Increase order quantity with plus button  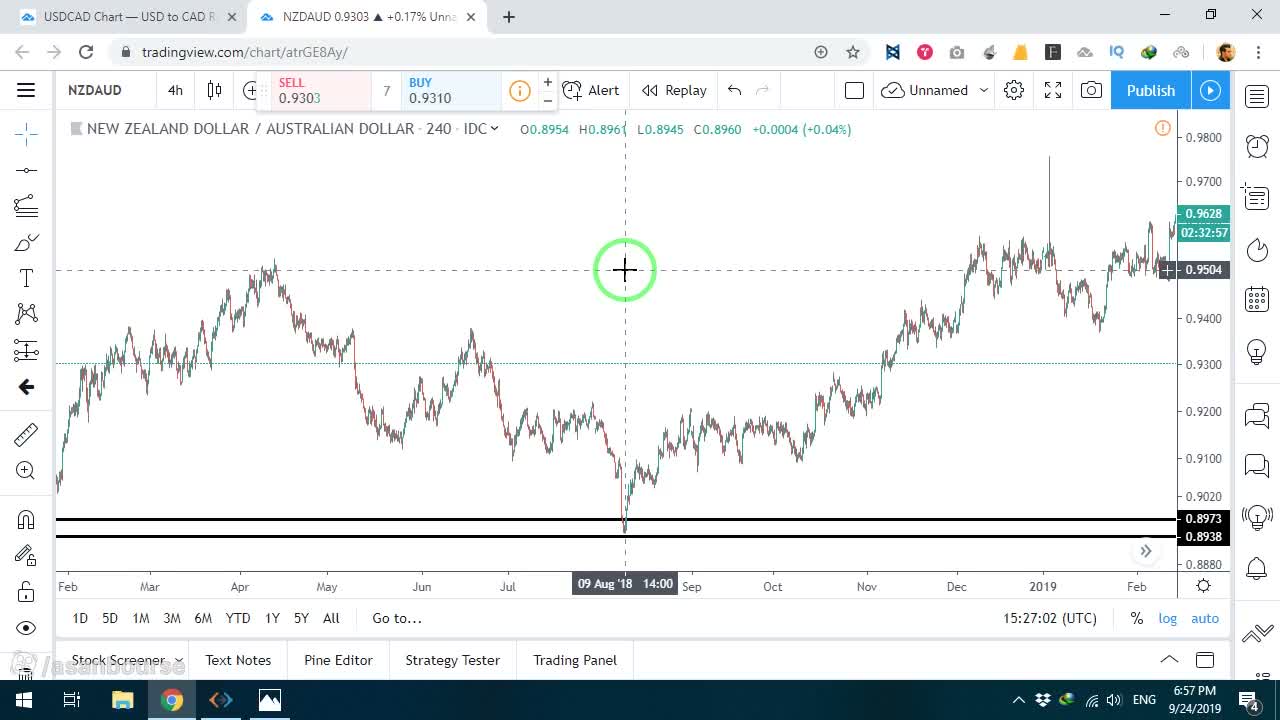[547, 82]
